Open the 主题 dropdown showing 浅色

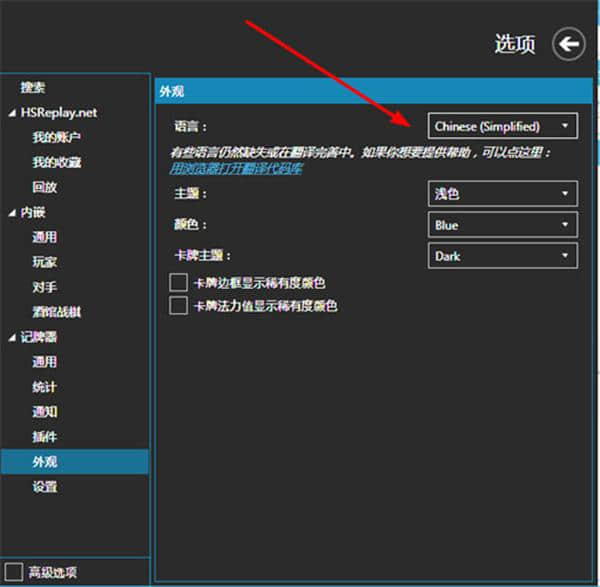(x=502, y=194)
